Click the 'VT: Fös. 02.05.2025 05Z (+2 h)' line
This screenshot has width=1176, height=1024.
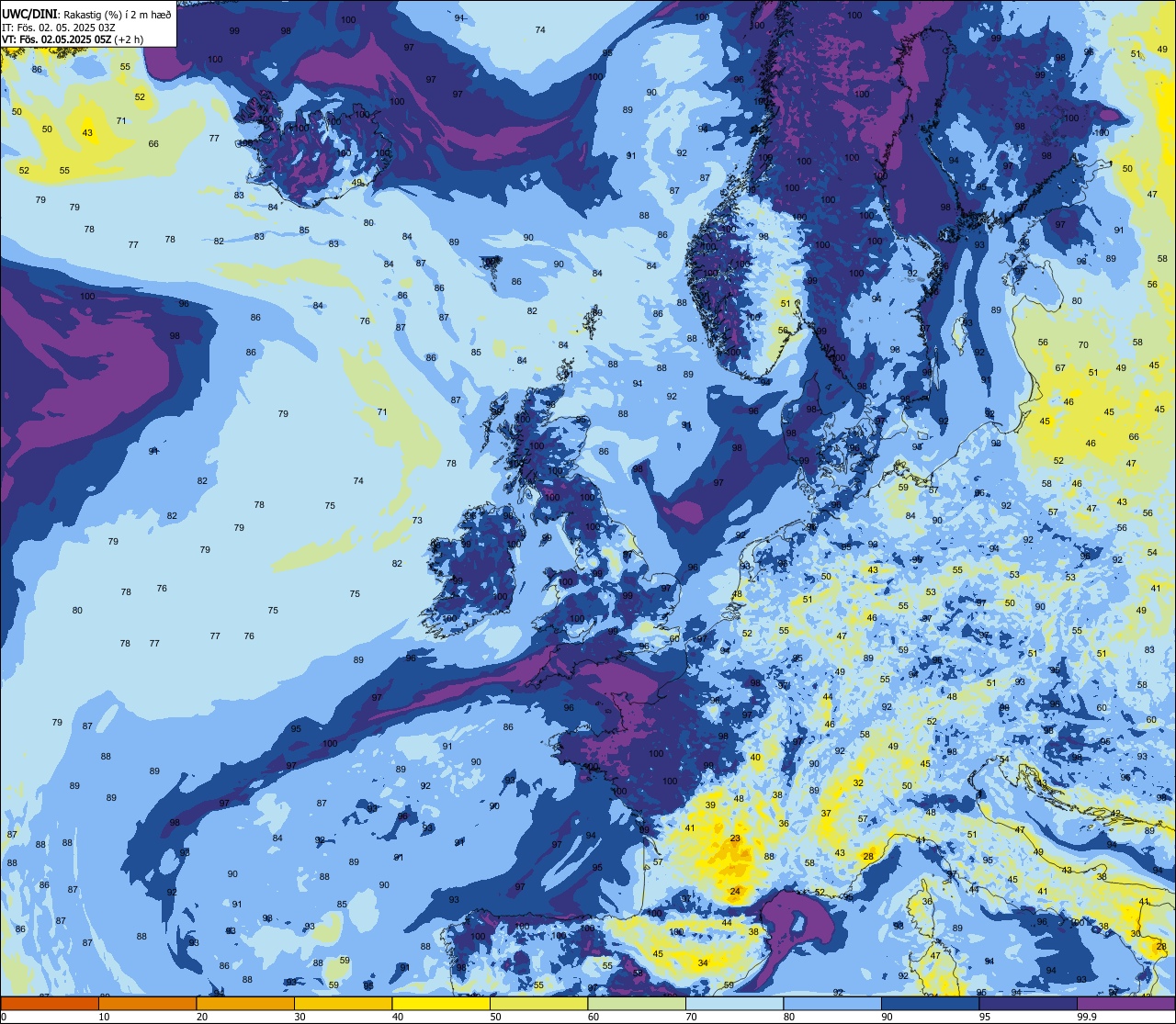[73, 39]
